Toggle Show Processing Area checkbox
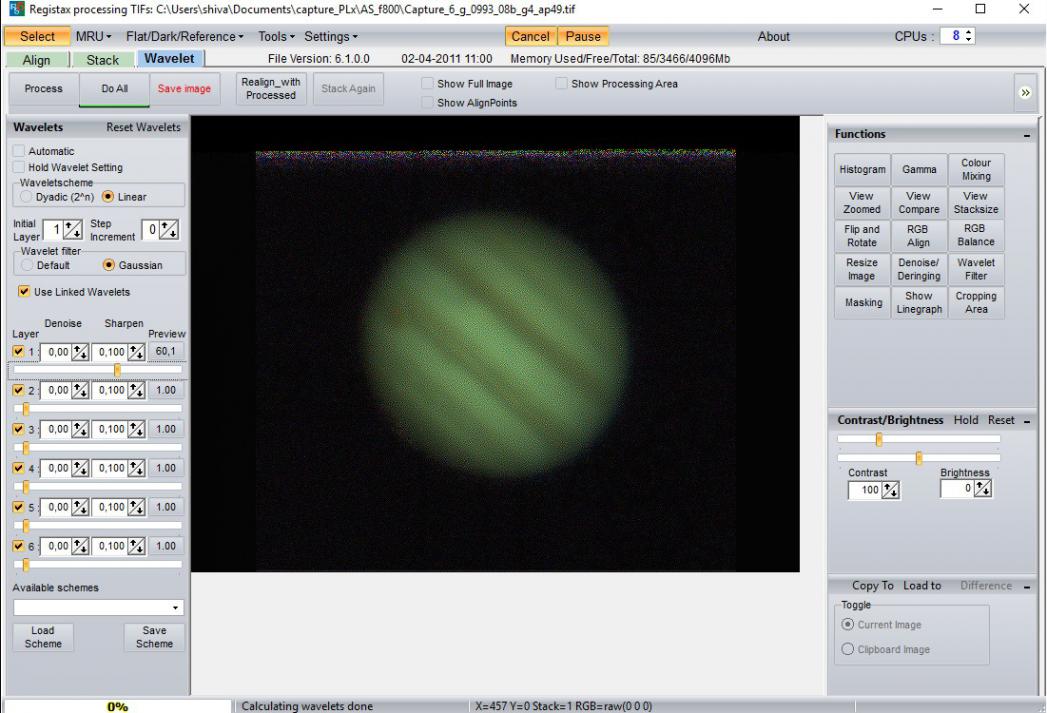Screen dimensions: 1047x713 coord(562,83)
